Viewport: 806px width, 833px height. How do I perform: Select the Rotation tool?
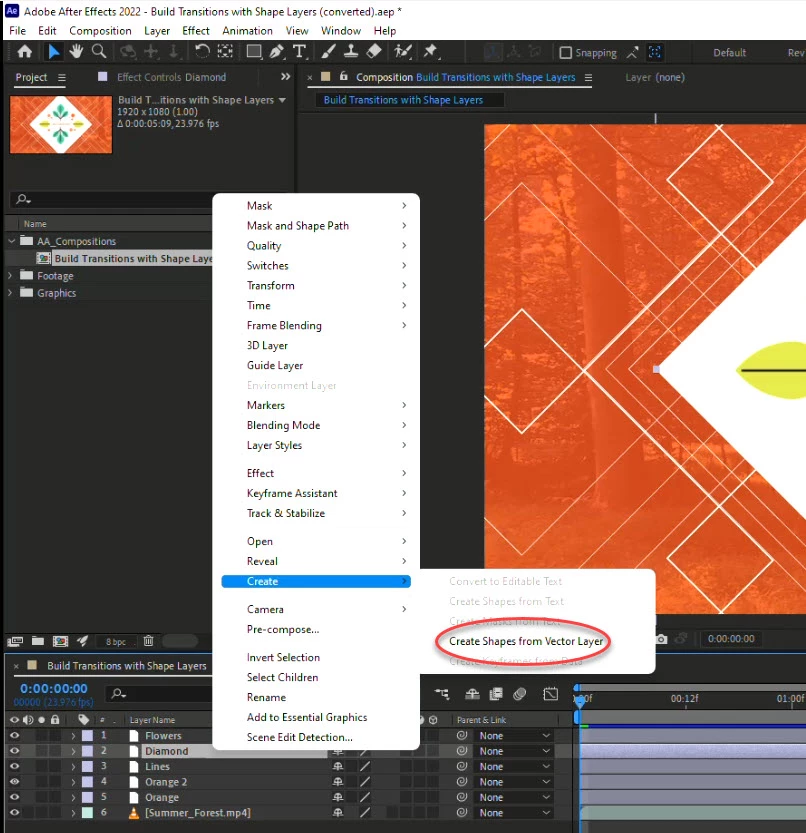202,52
